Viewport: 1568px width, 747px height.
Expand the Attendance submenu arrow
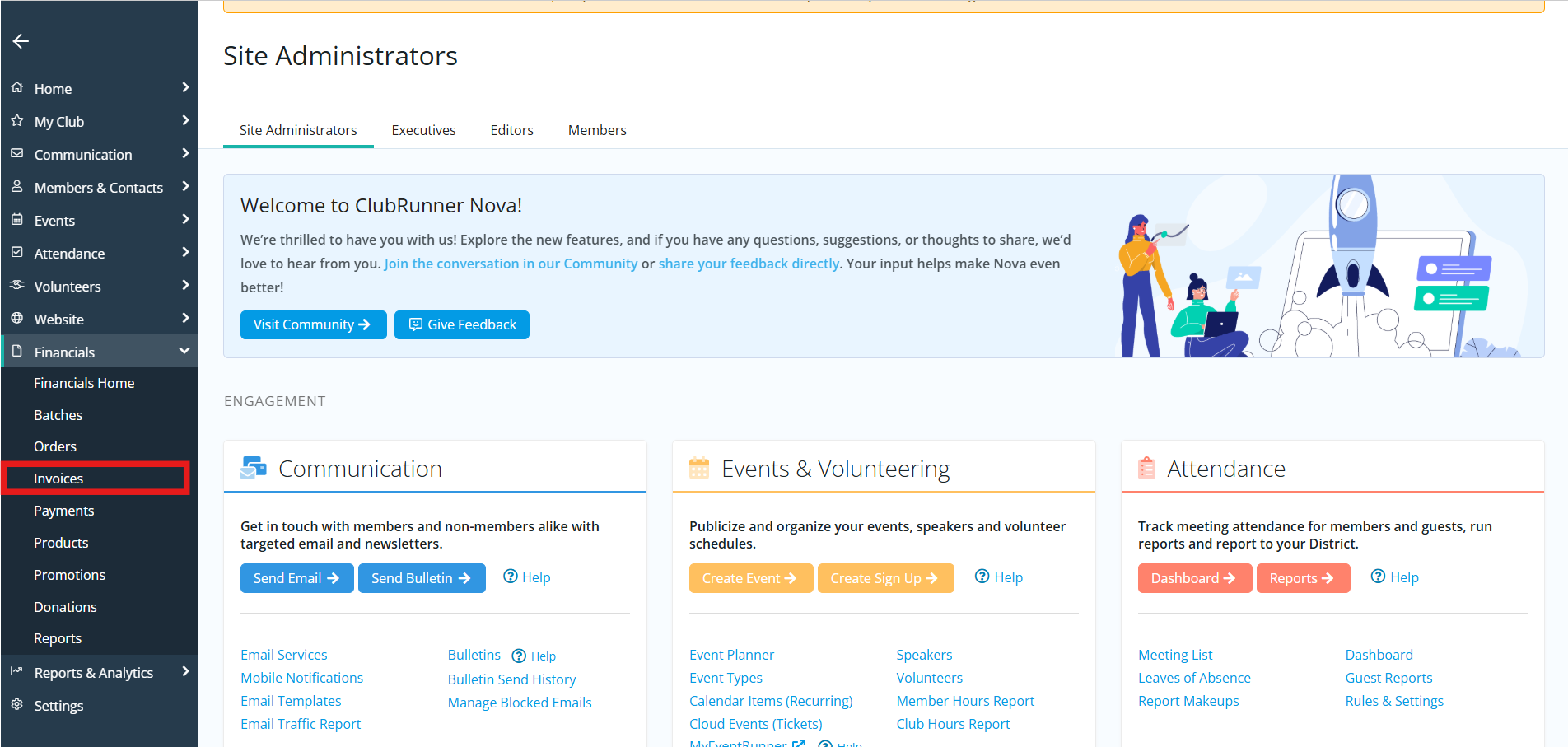pyautogui.click(x=185, y=253)
